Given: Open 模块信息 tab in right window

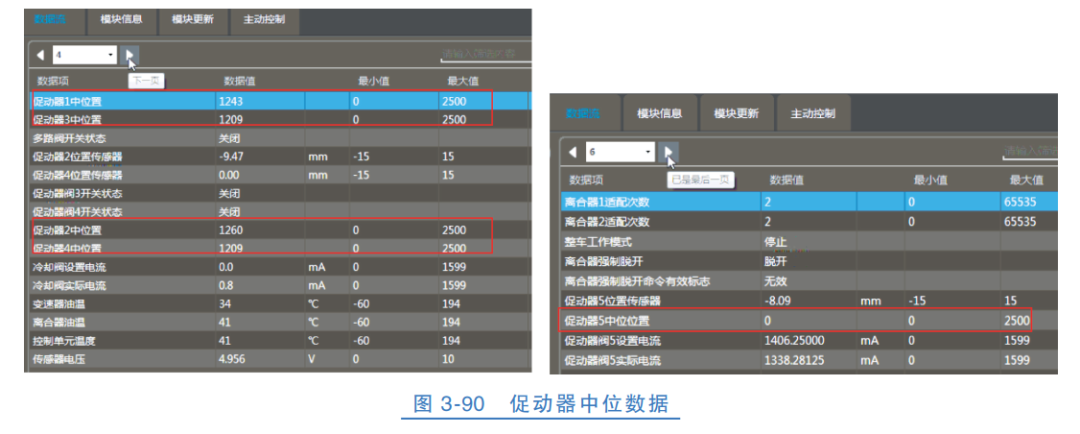Looking at the screenshot, I should coord(659,114).
